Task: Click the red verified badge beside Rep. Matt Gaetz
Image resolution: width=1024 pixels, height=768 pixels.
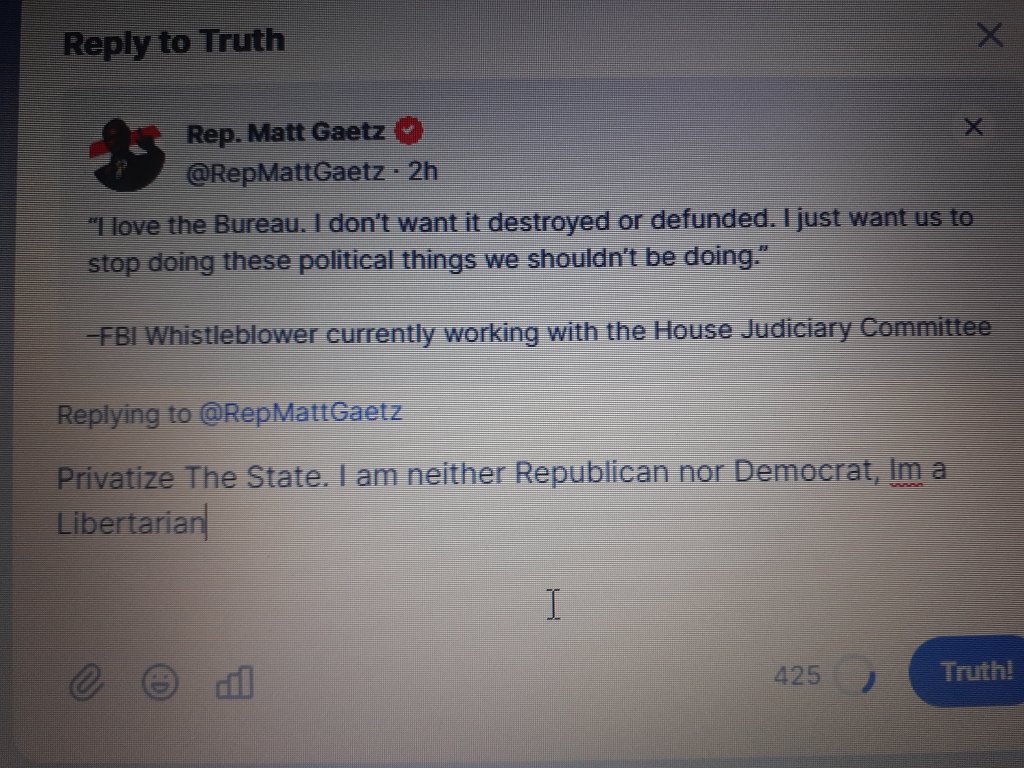Action: (x=409, y=131)
